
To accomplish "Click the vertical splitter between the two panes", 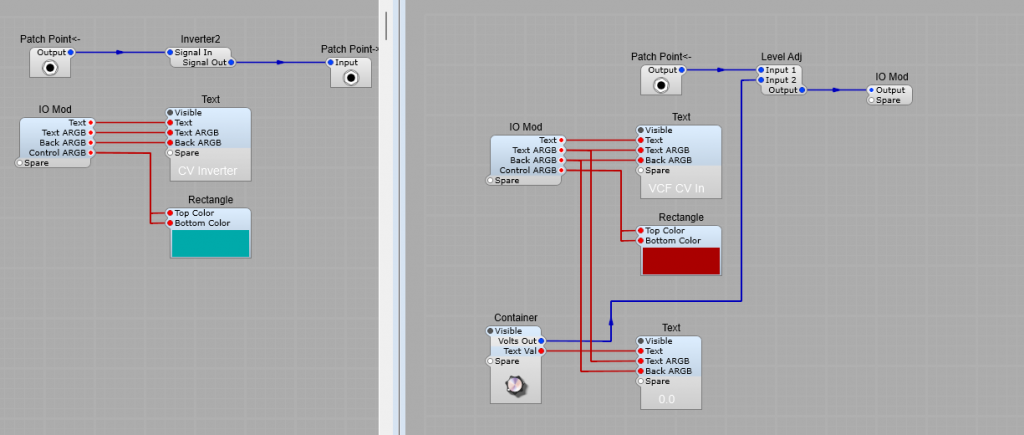I will [x=389, y=217].
